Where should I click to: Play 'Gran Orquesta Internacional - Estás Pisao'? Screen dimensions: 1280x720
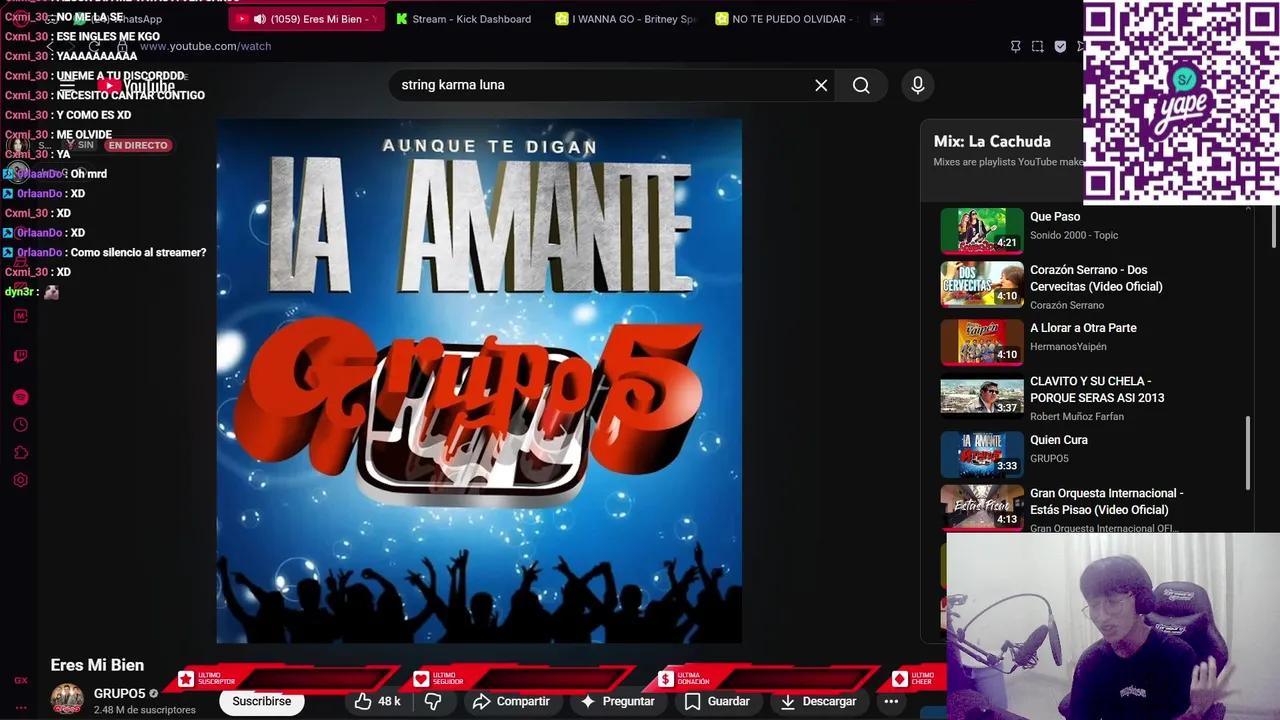tap(1106, 501)
